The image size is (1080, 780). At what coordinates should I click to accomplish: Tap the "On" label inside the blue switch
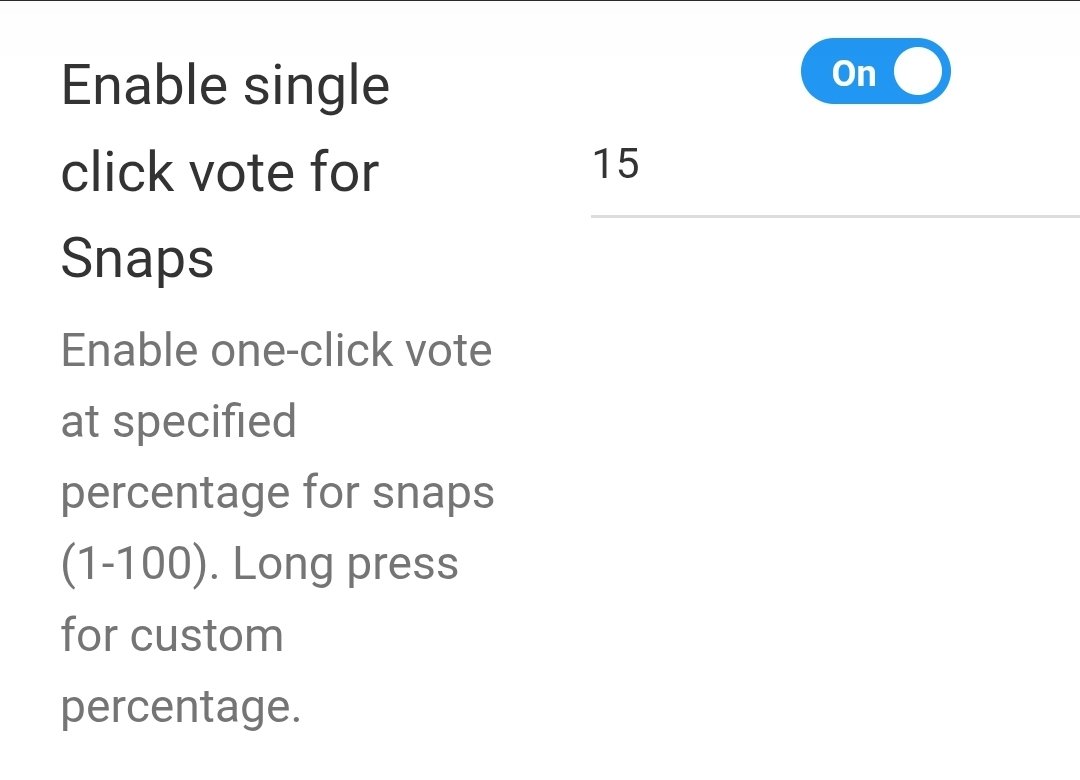click(x=853, y=73)
